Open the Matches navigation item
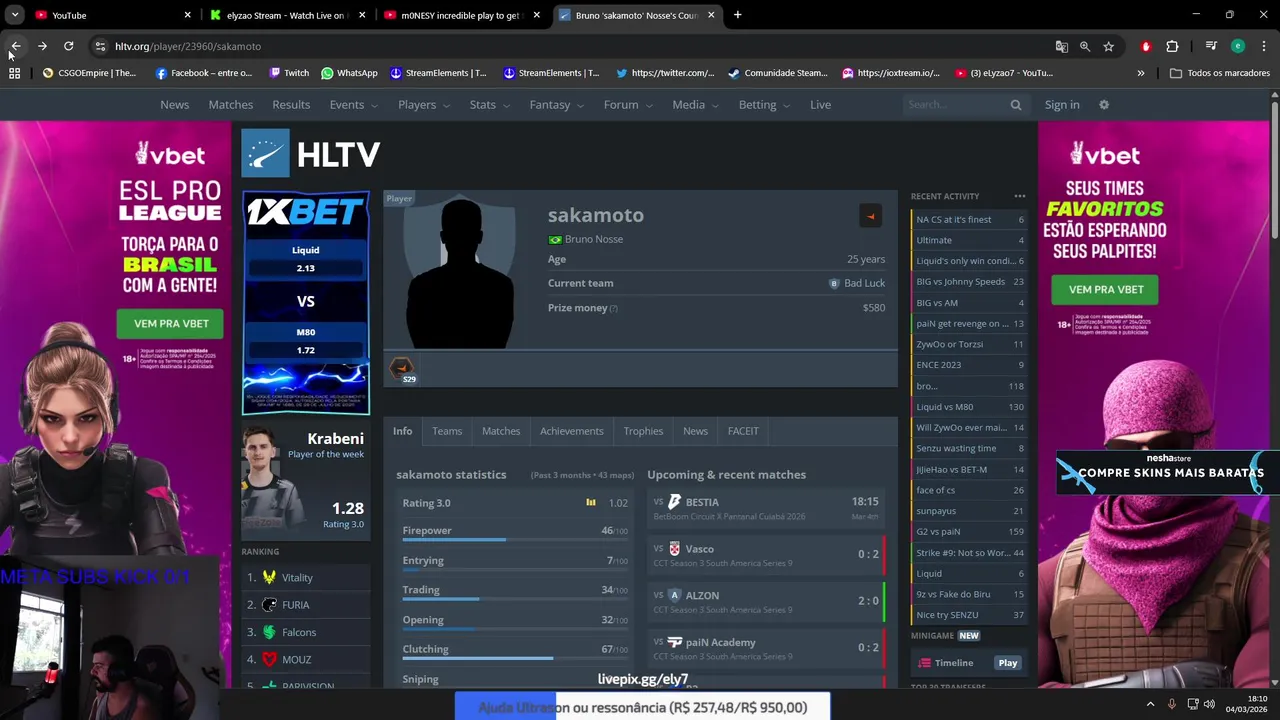Image resolution: width=1280 pixels, height=720 pixels. coord(231,105)
